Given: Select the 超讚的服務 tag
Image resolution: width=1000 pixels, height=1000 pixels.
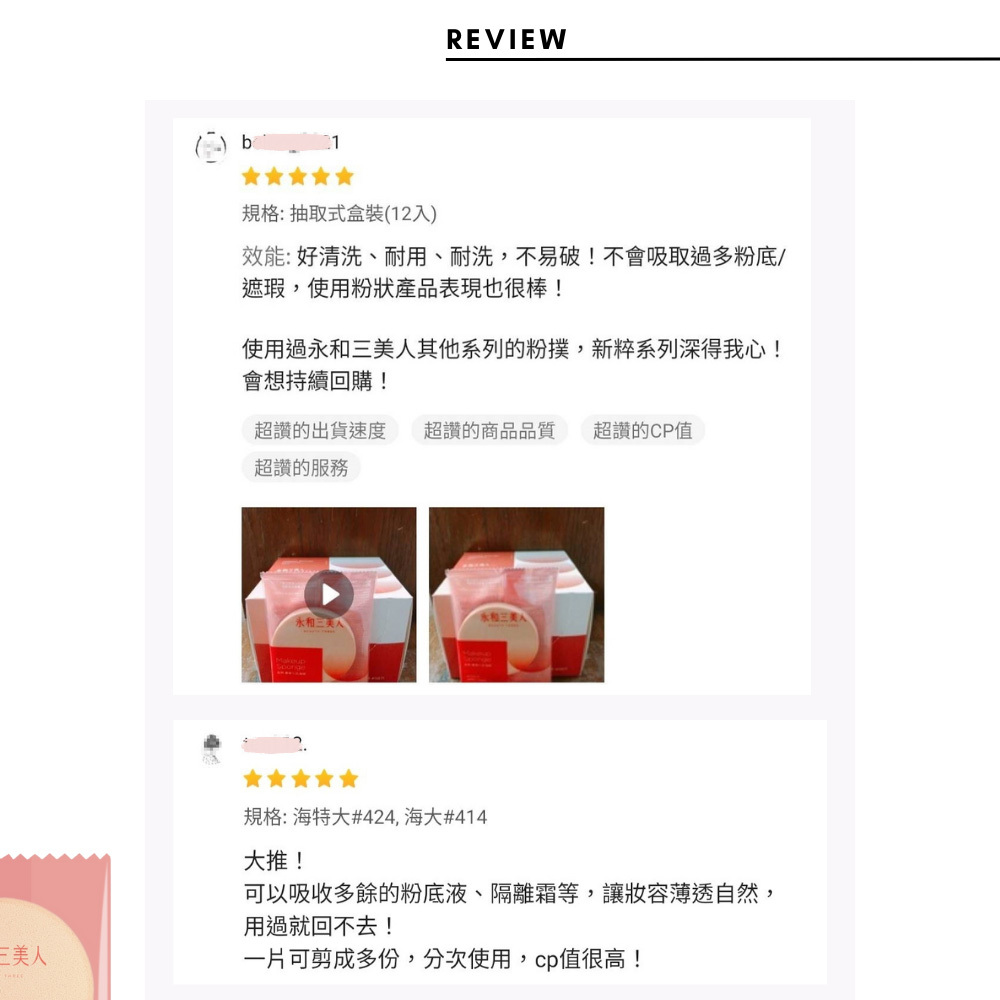Looking at the screenshot, I should click(x=301, y=467).
